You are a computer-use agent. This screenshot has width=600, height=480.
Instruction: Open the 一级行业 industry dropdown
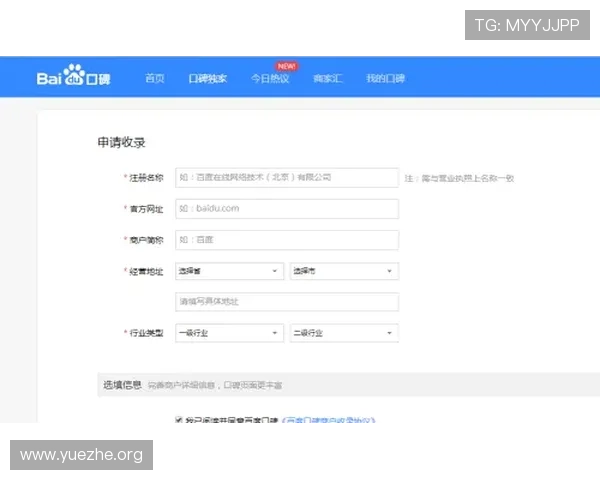pos(230,333)
